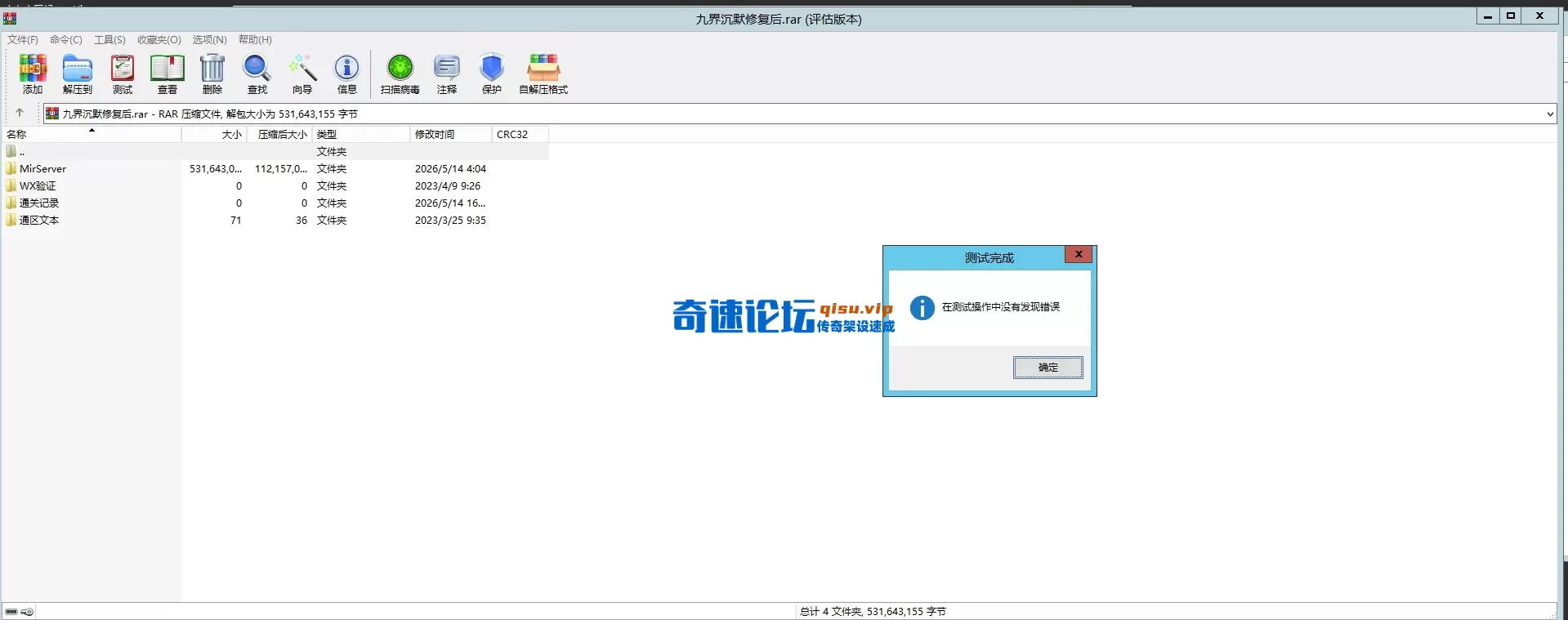1568x620 pixels.
Task: Click the dialog message 在测试操作中没有发现错误
Action: pos(1001,307)
